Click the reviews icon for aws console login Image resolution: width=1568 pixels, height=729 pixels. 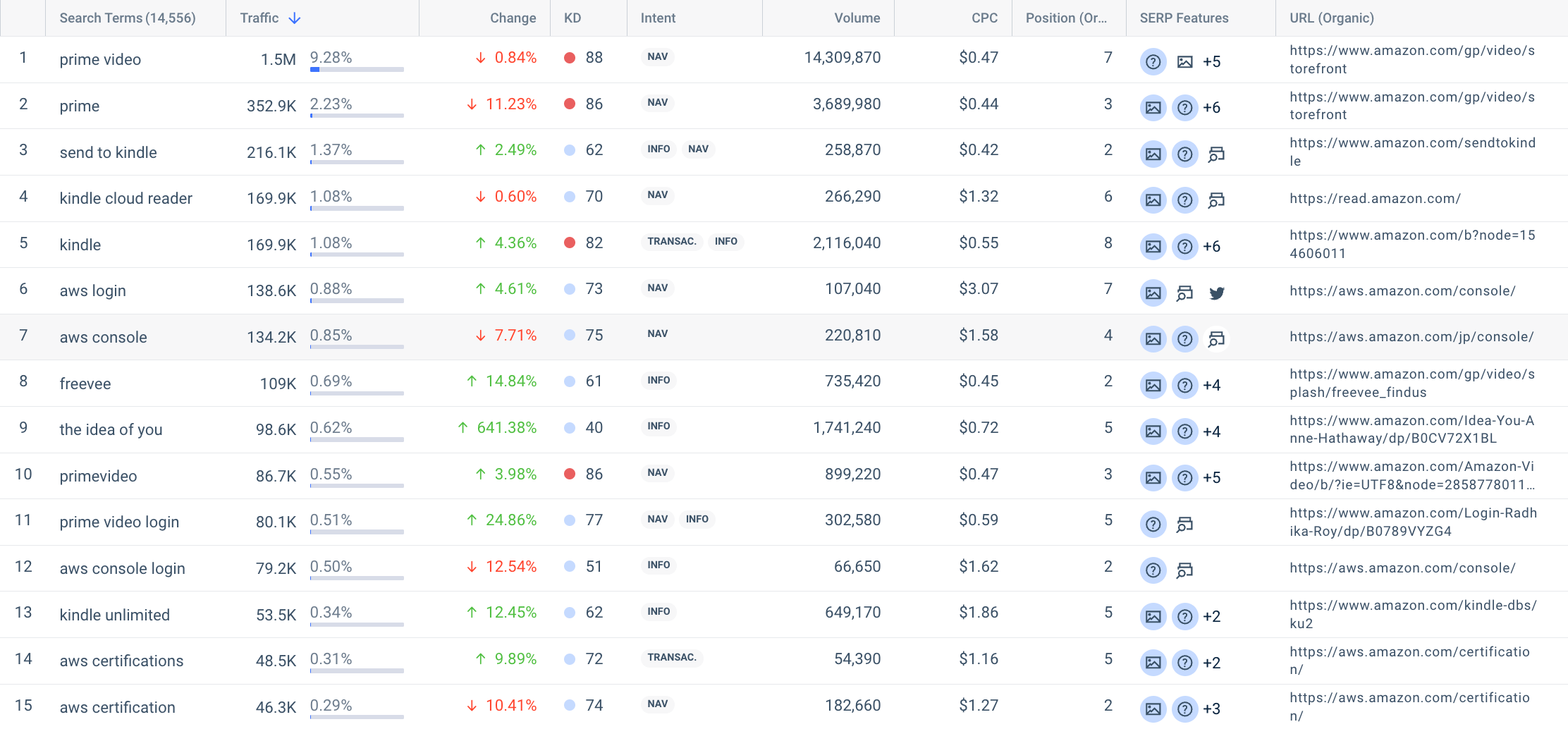(1184, 570)
